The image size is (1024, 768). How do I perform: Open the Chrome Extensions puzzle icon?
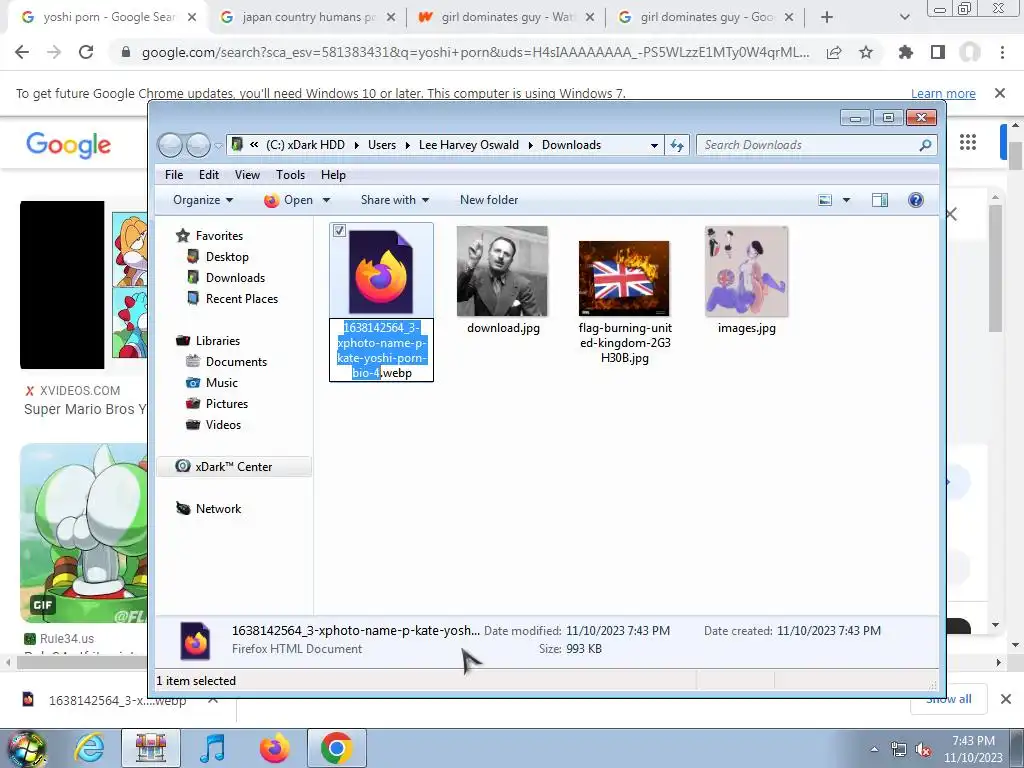905,52
